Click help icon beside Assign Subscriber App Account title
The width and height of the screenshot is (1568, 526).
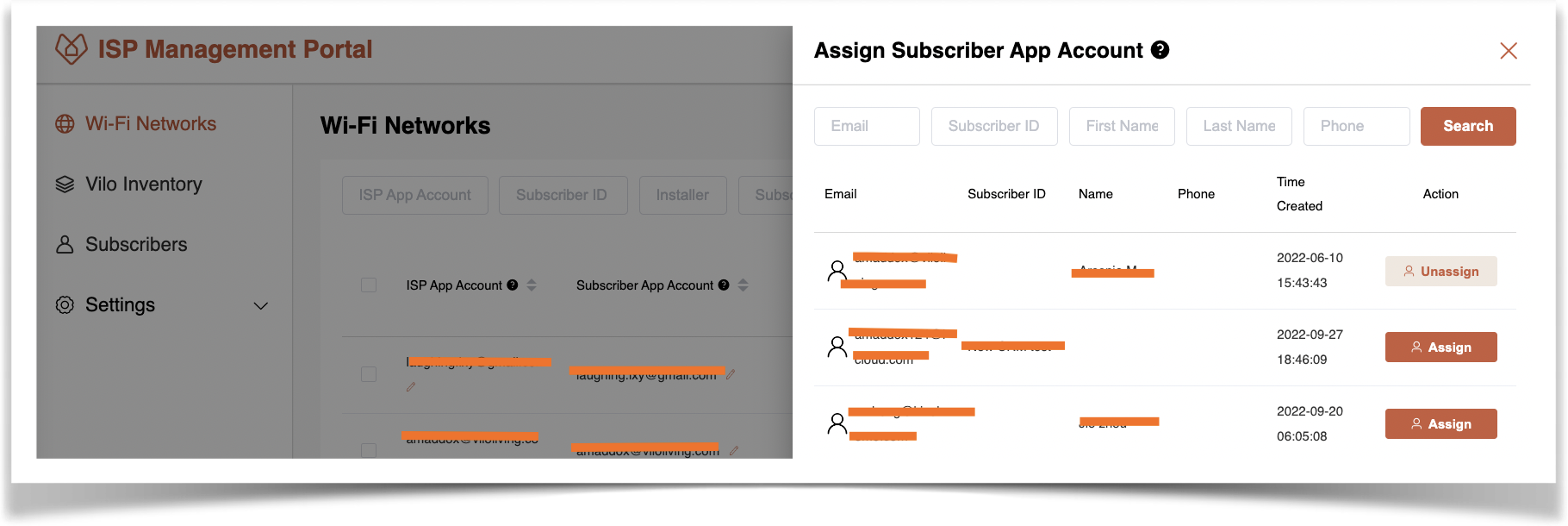(1160, 50)
